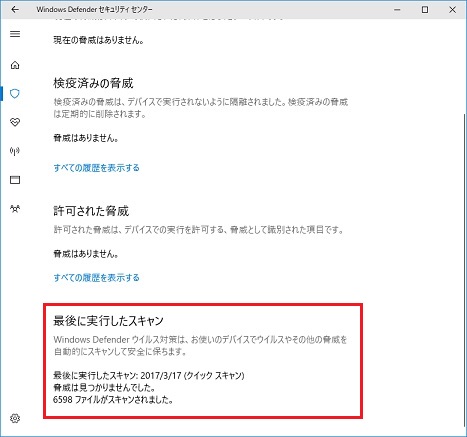Close the Windows Defender window

pos(452,10)
